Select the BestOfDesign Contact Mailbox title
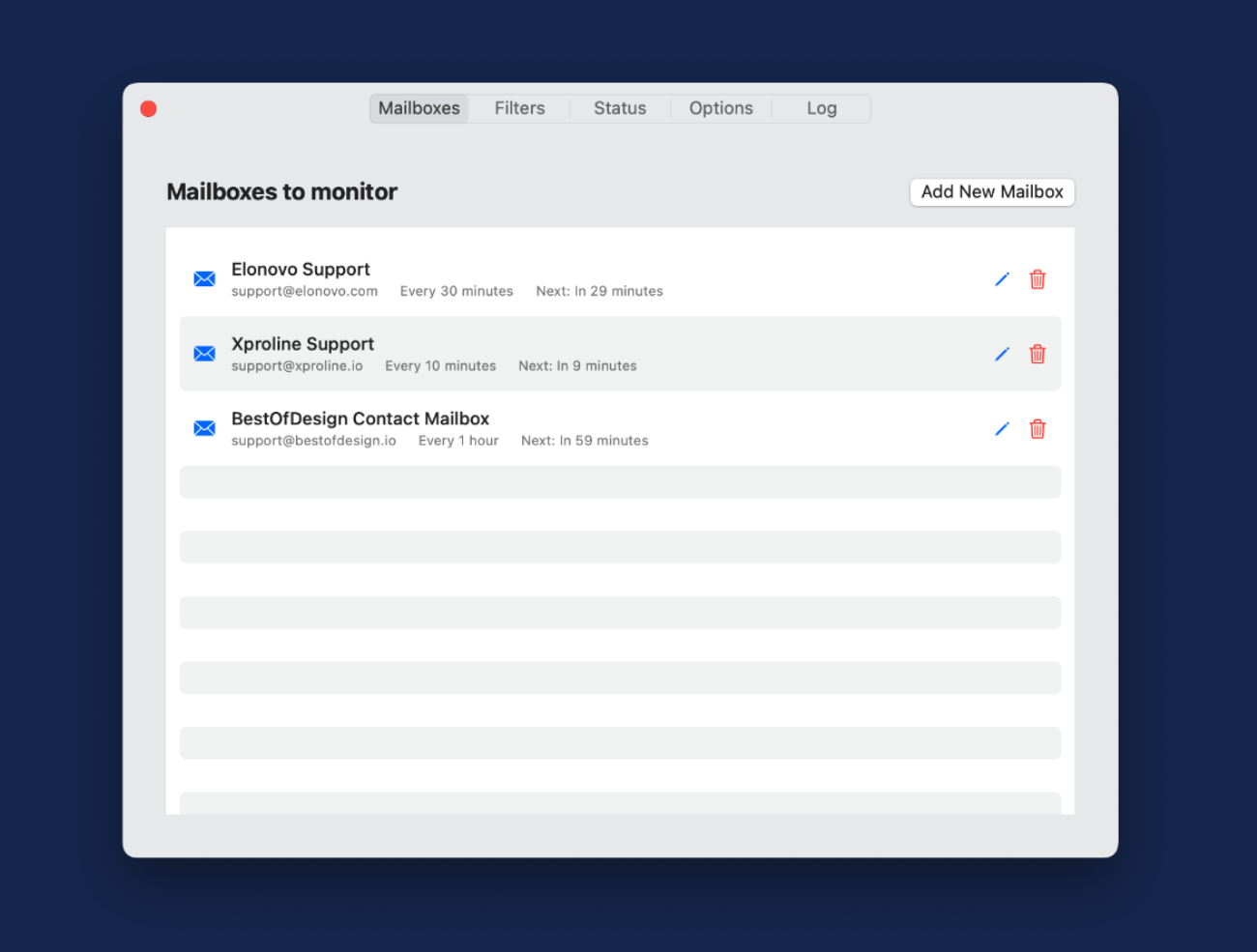This screenshot has height=952, width=1257. coord(361,418)
